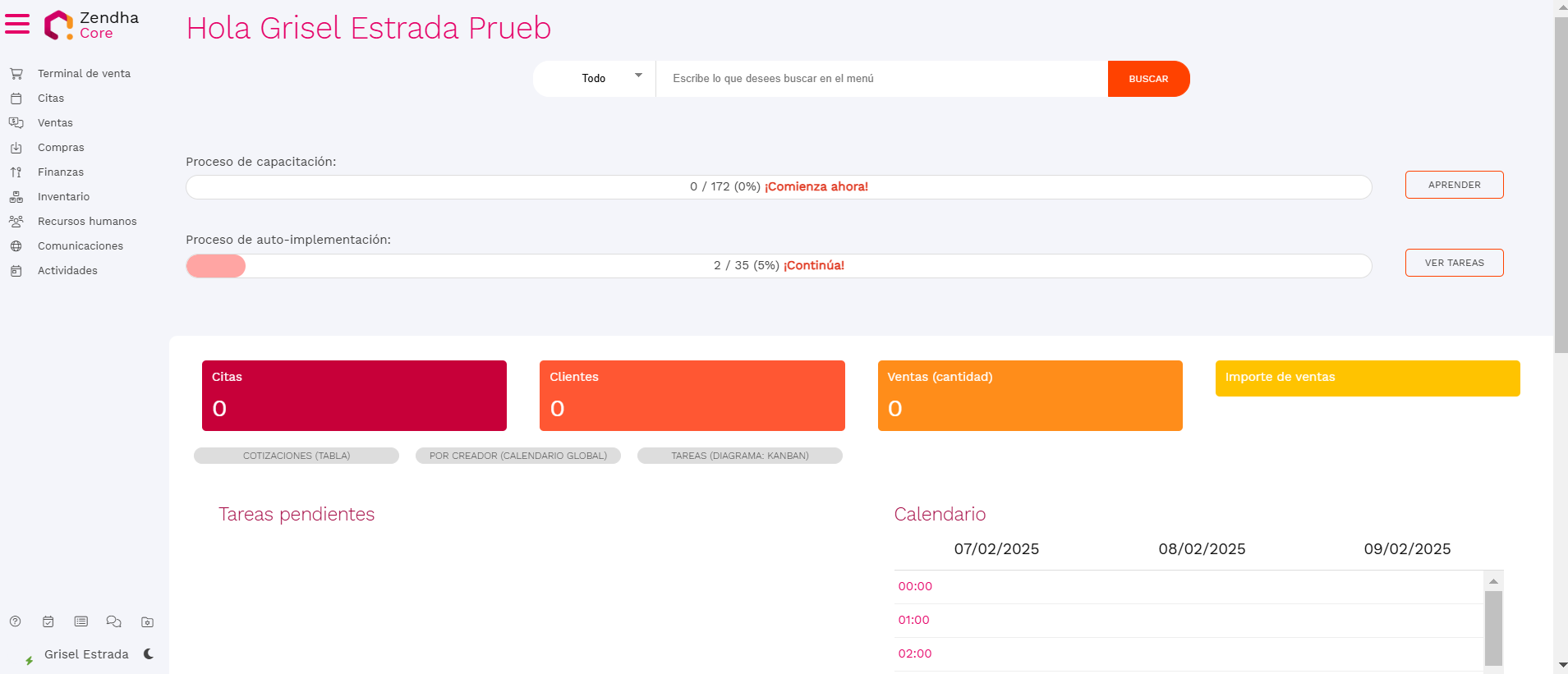Select the Cotizaciones (Tabla) chip

(x=297, y=456)
